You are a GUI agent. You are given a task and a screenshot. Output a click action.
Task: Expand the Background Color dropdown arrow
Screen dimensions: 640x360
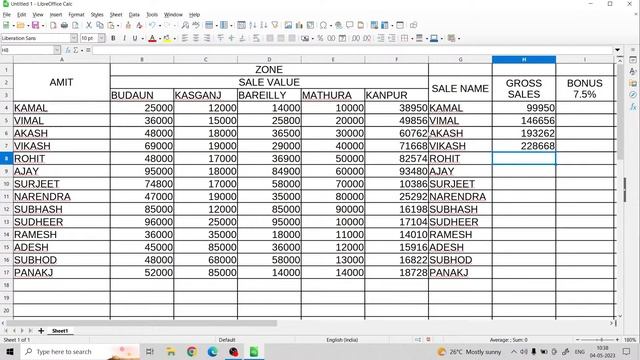click(175, 39)
